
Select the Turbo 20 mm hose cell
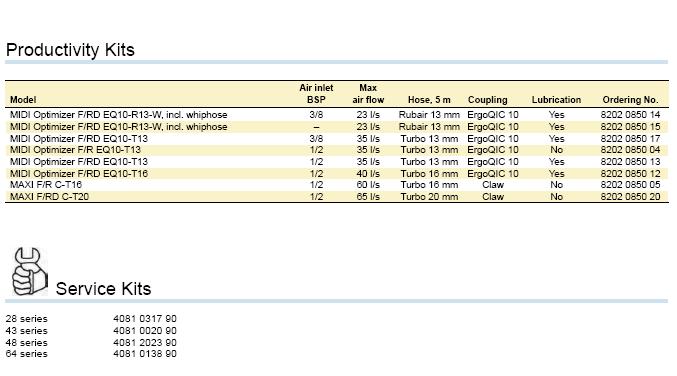[x=429, y=197]
